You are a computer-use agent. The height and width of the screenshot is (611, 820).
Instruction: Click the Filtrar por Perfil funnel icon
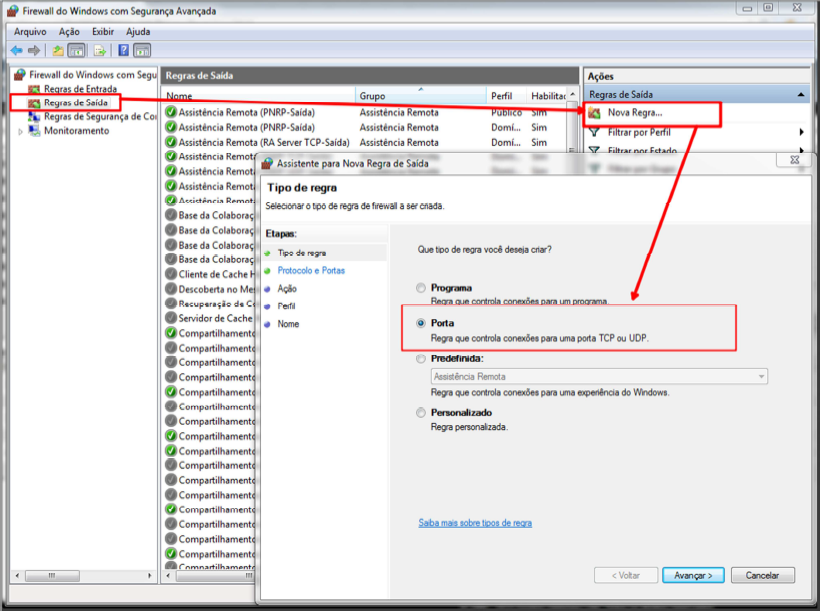tap(595, 132)
